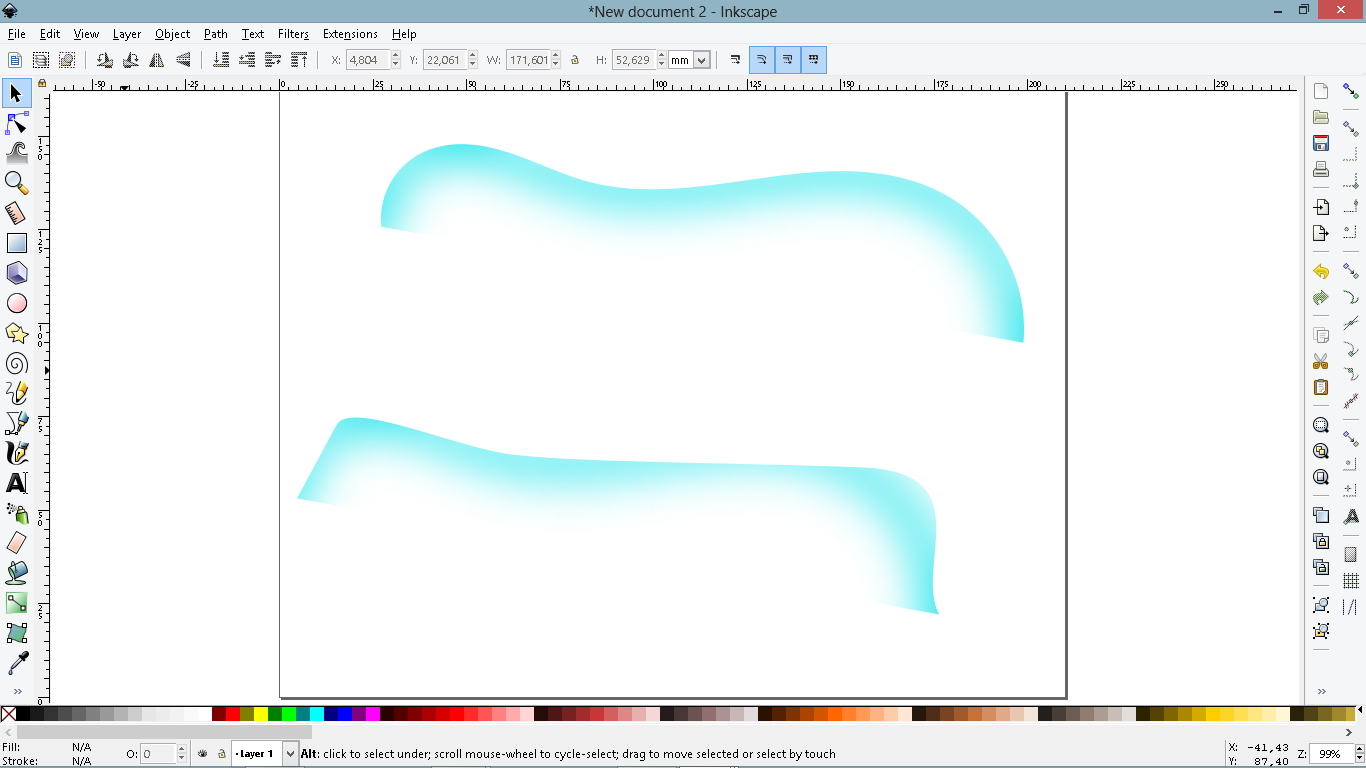The width and height of the screenshot is (1366, 768).
Task: Increase the X position spinner
Action: pos(396,56)
